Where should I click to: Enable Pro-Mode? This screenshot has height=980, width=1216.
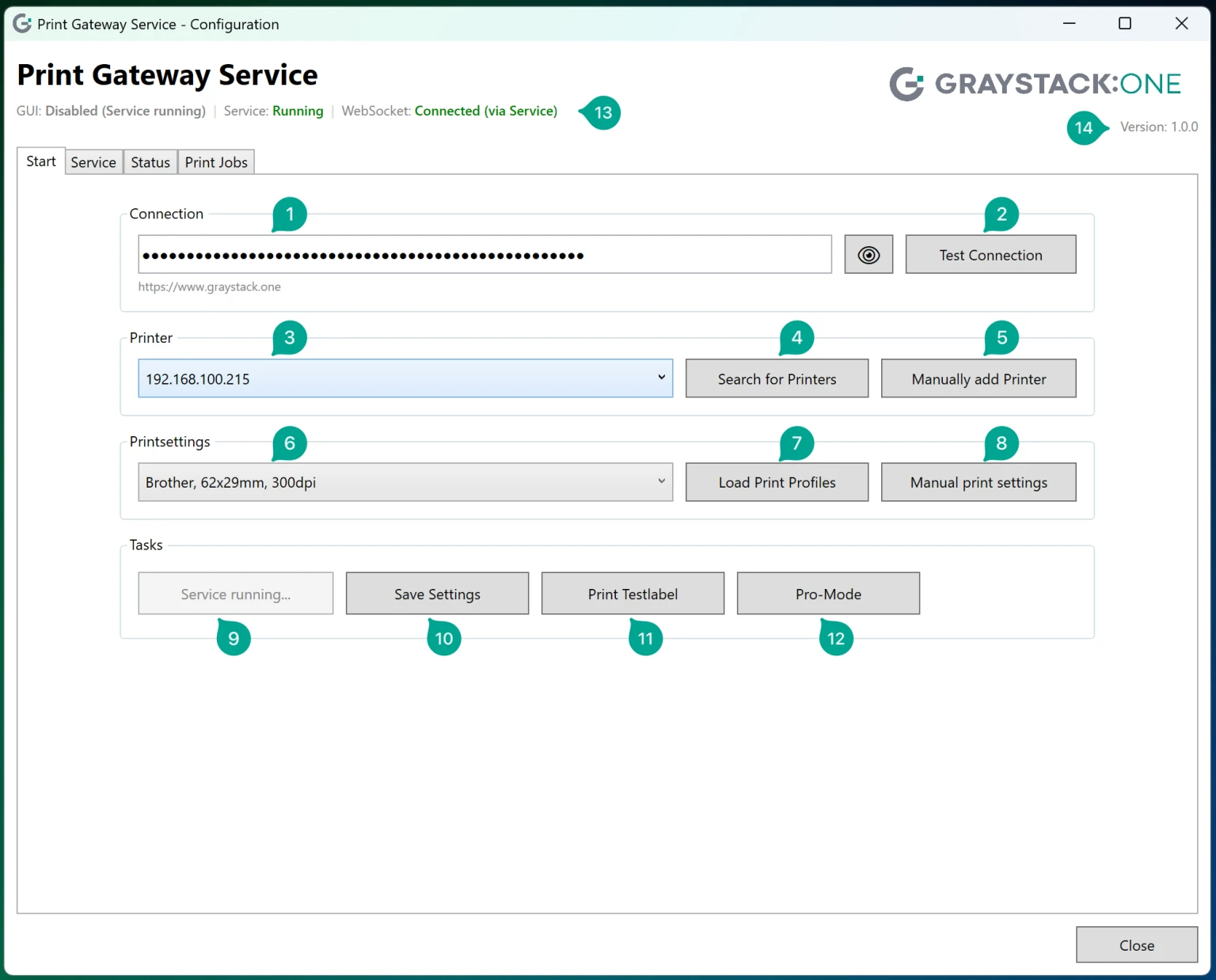click(x=828, y=594)
